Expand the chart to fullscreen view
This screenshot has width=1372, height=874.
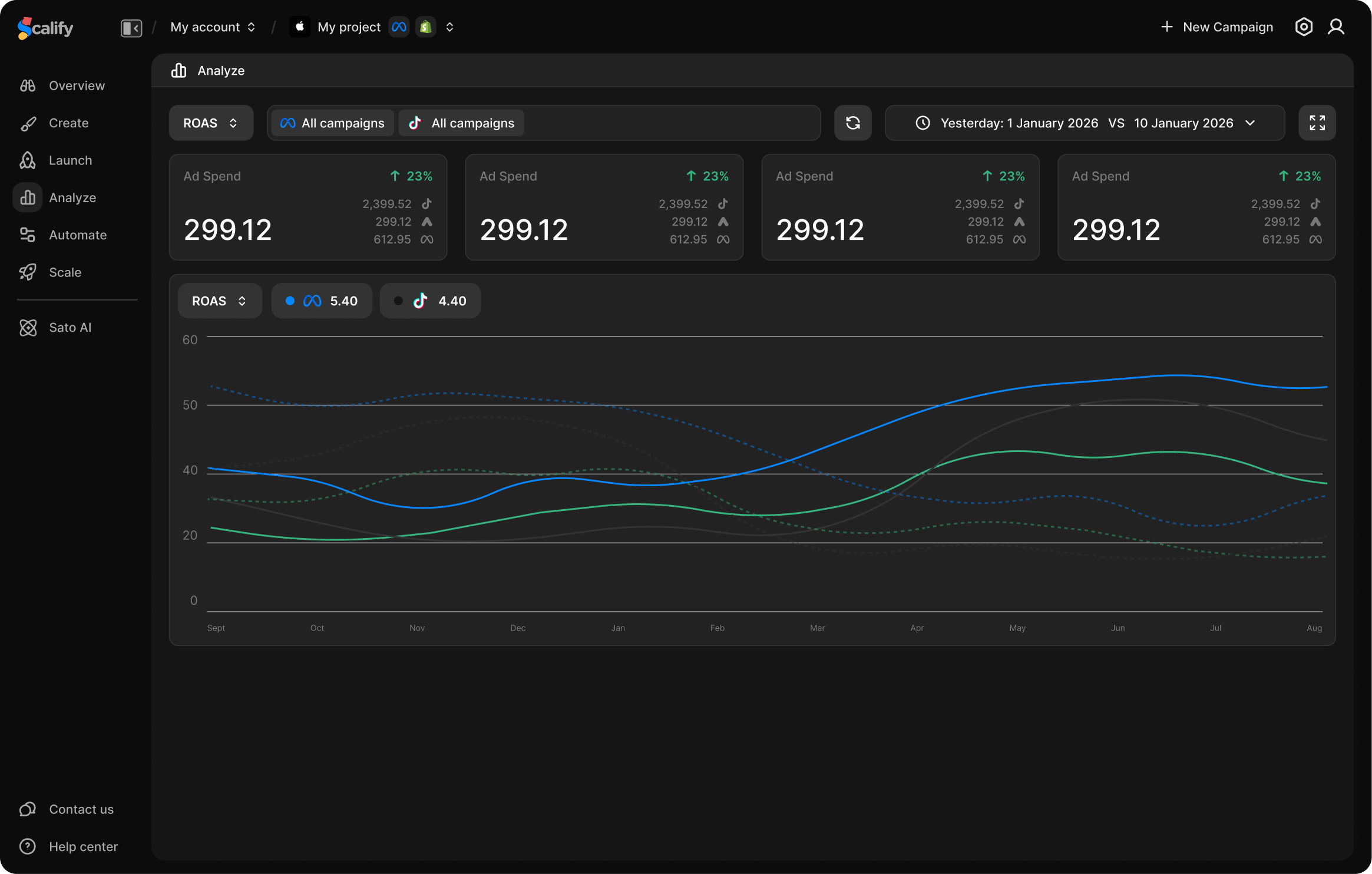1317,123
